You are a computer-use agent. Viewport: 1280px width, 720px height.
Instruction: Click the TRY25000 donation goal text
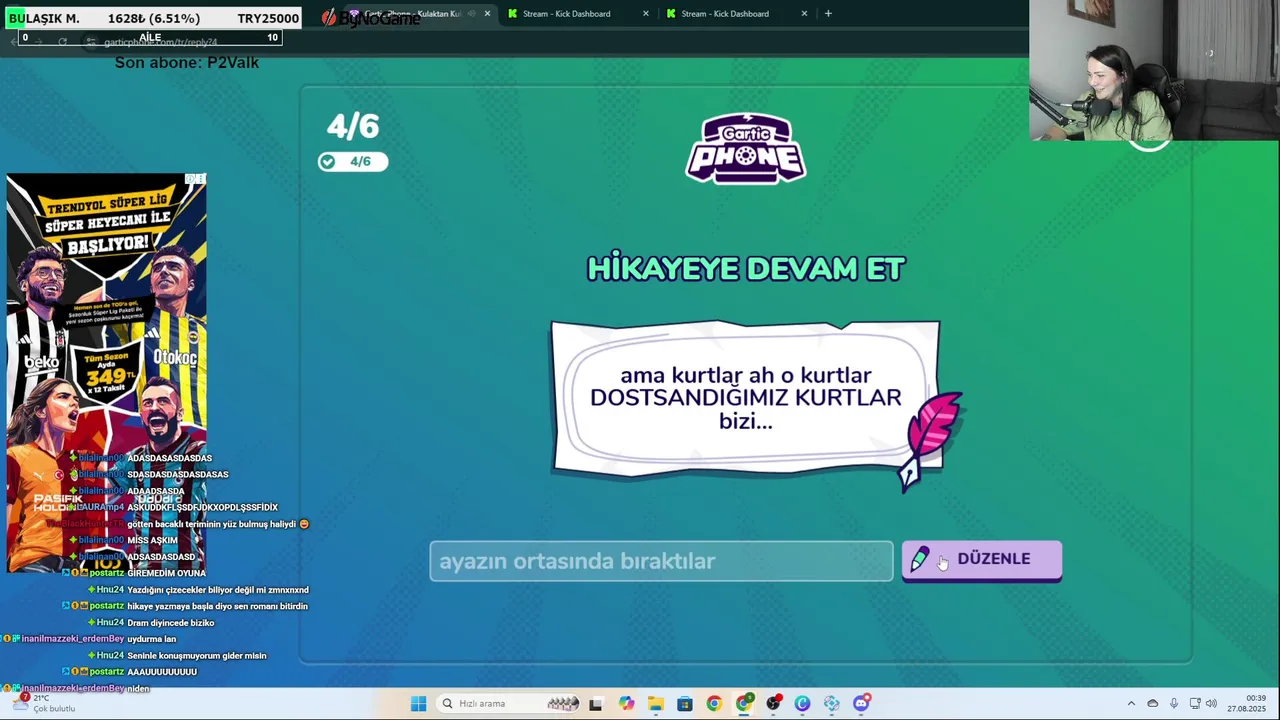268,18
